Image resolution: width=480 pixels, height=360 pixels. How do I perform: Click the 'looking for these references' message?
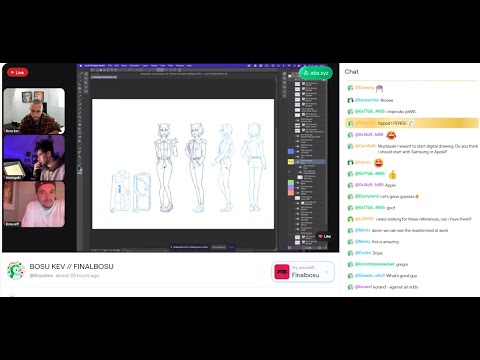click(x=423, y=219)
